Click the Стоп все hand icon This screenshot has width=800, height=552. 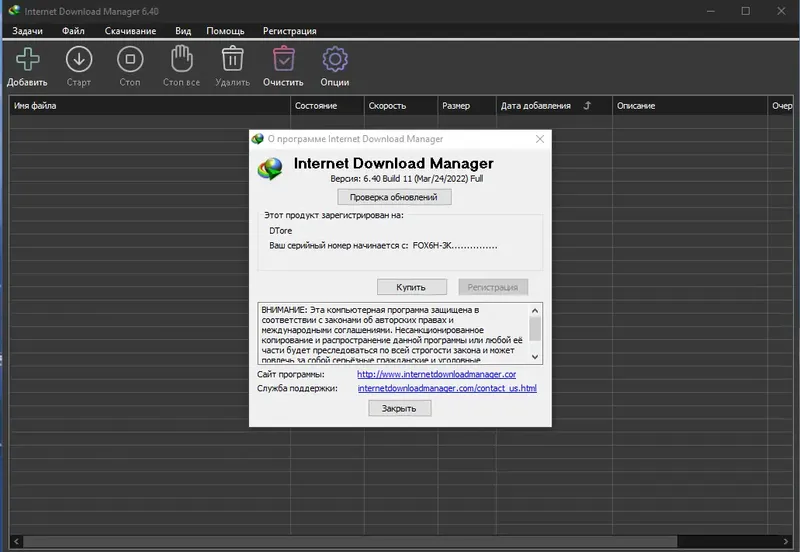click(x=182, y=59)
